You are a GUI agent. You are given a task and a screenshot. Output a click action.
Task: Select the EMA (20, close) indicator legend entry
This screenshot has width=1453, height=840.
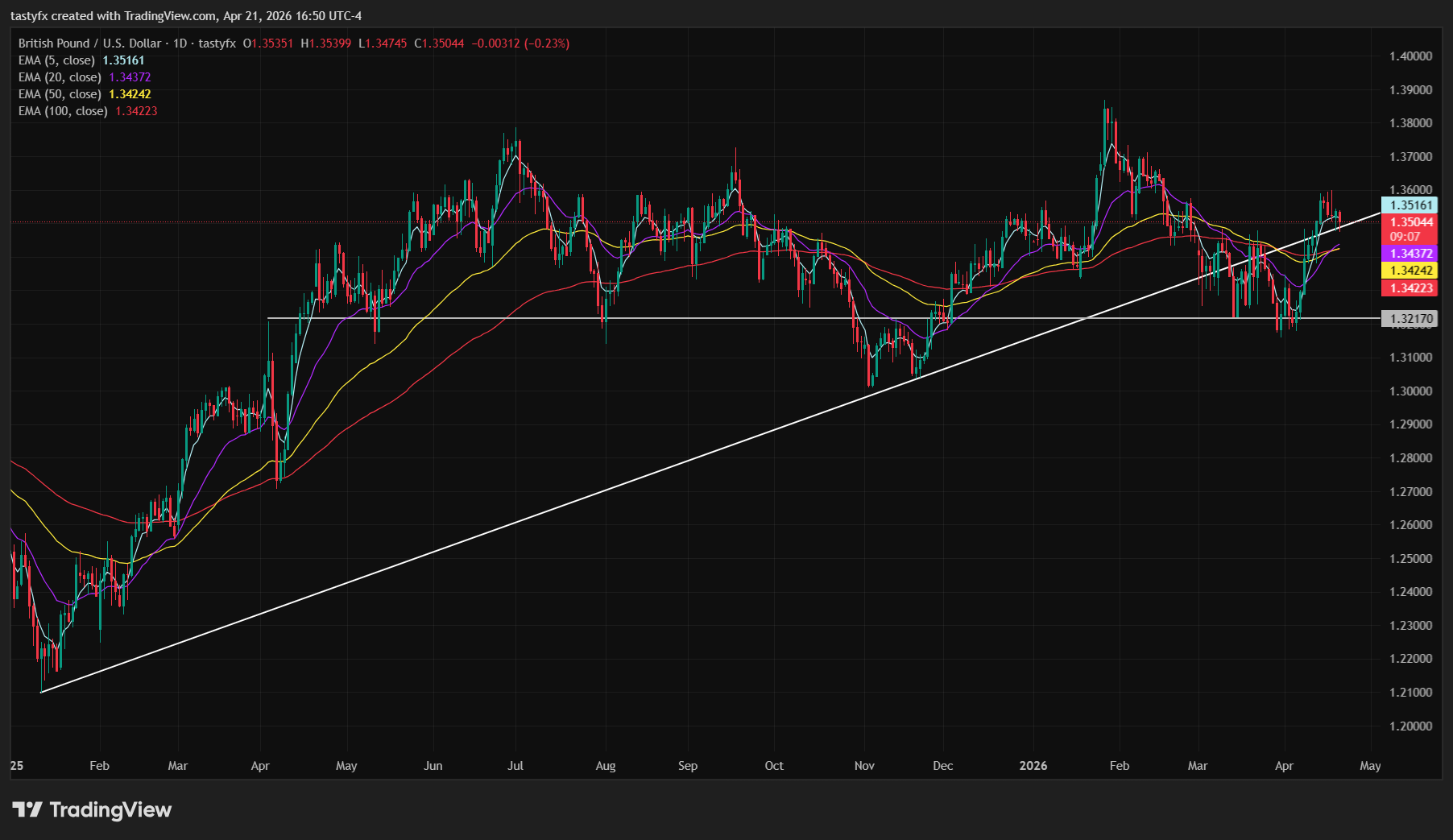pyautogui.click(x=60, y=77)
